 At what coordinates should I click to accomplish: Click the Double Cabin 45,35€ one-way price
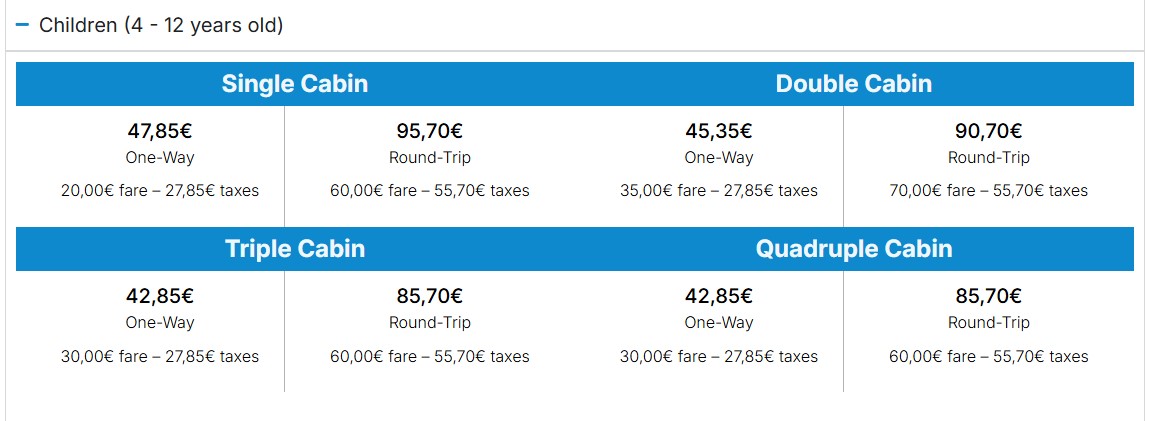[x=719, y=131]
